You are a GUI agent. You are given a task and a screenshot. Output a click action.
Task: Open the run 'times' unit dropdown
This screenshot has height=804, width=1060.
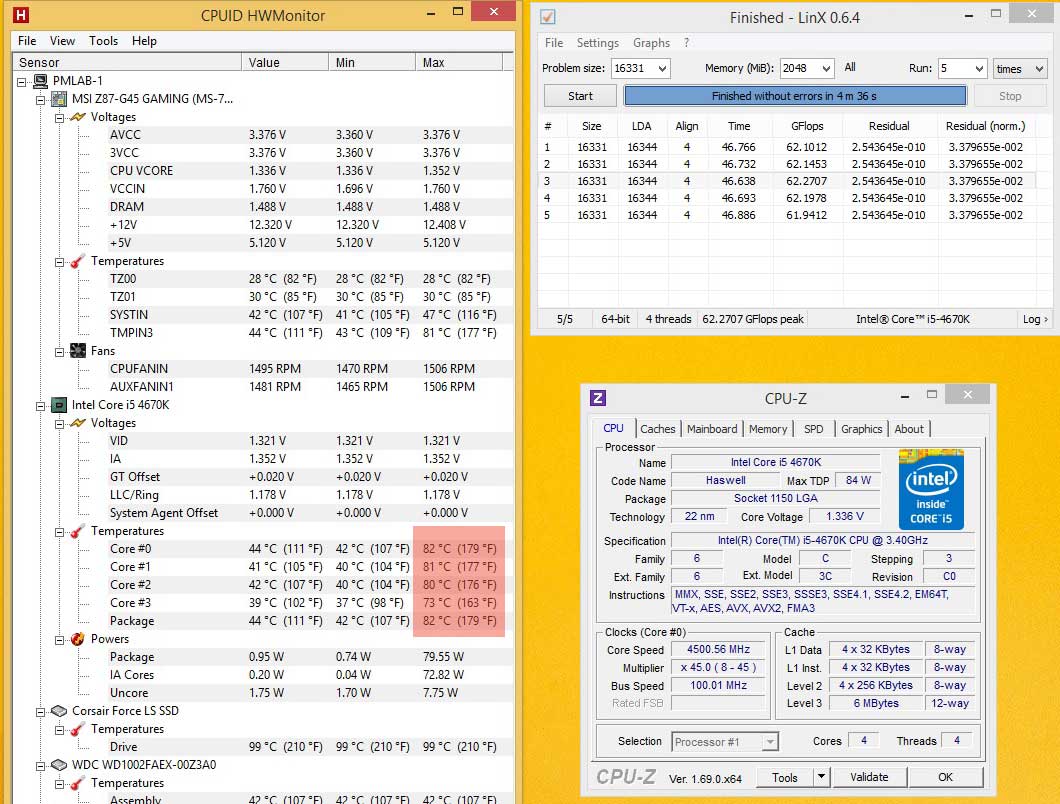tap(1037, 69)
